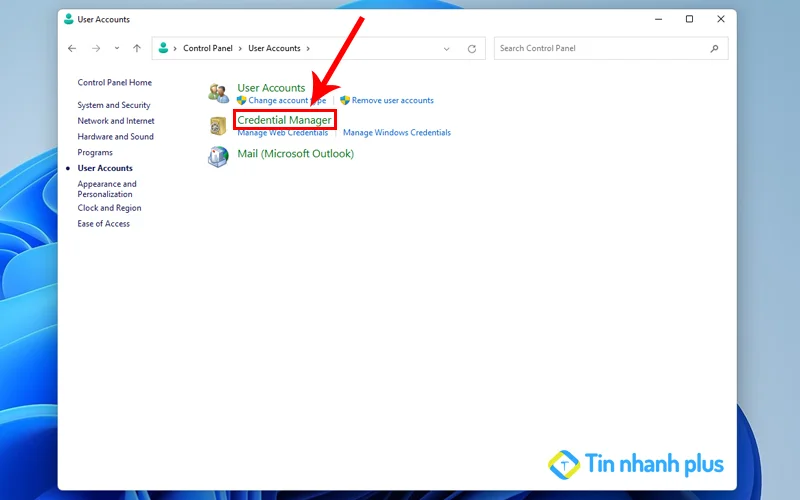Open Control Panel Home
Image resolution: width=800 pixels, height=500 pixels.
coord(114,83)
